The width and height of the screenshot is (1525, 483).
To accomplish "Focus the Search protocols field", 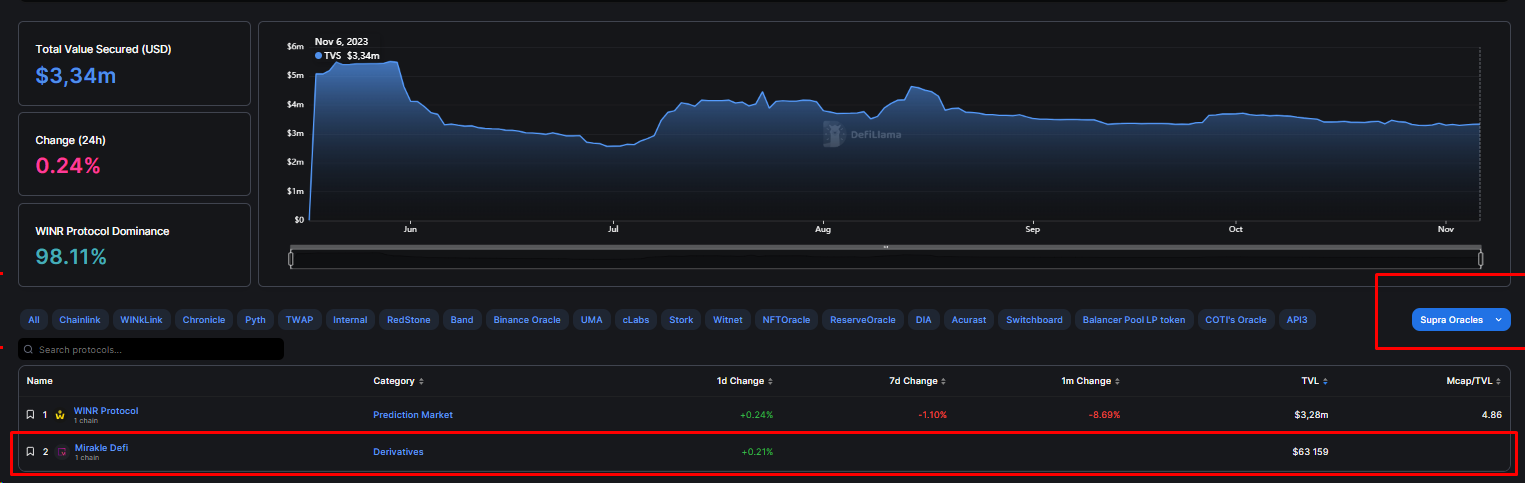I will 151,349.
